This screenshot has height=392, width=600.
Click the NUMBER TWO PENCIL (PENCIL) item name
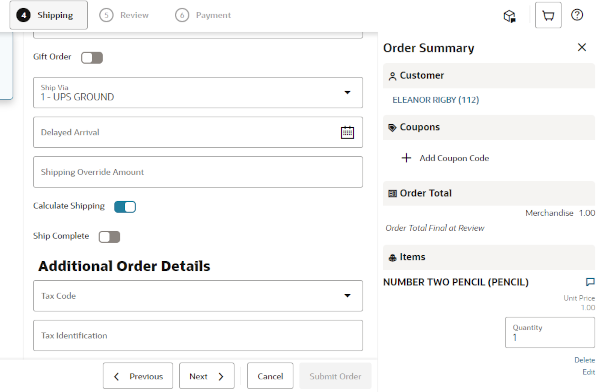pyautogui.click(x=456, y=282)
